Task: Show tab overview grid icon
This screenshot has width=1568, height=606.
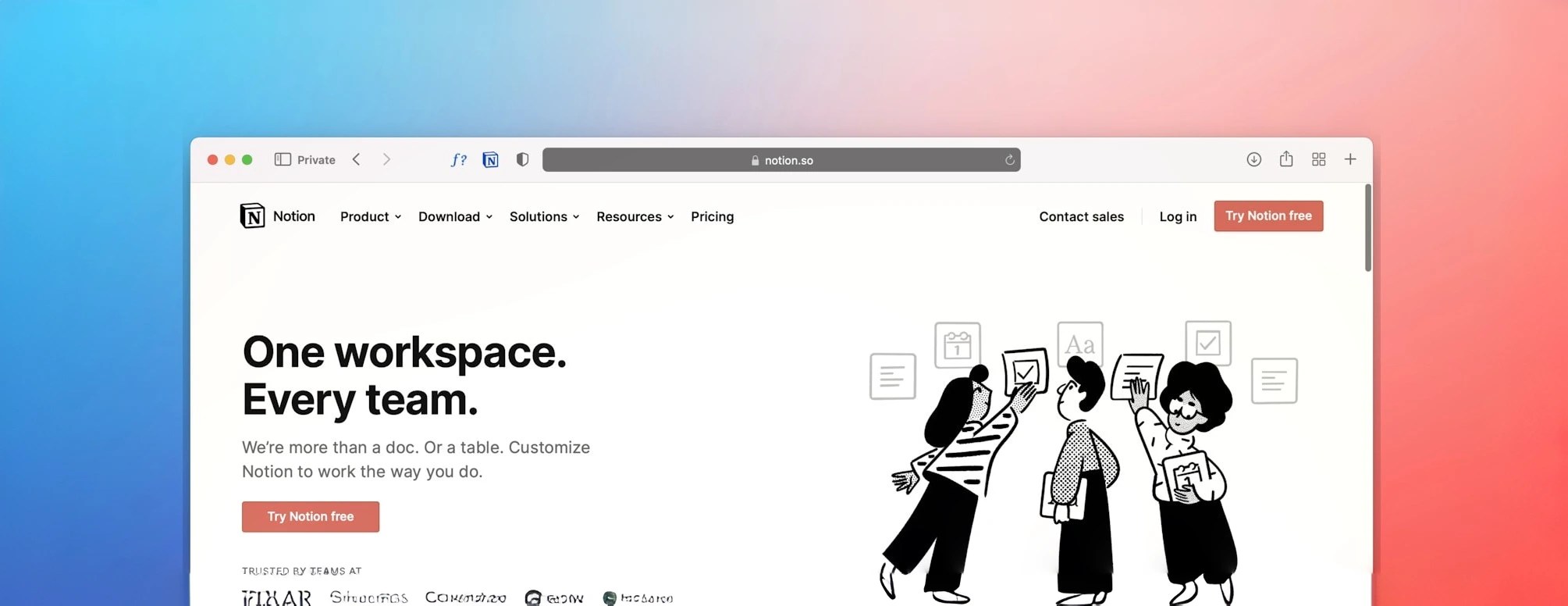Action: click(x=1318, y=159)
